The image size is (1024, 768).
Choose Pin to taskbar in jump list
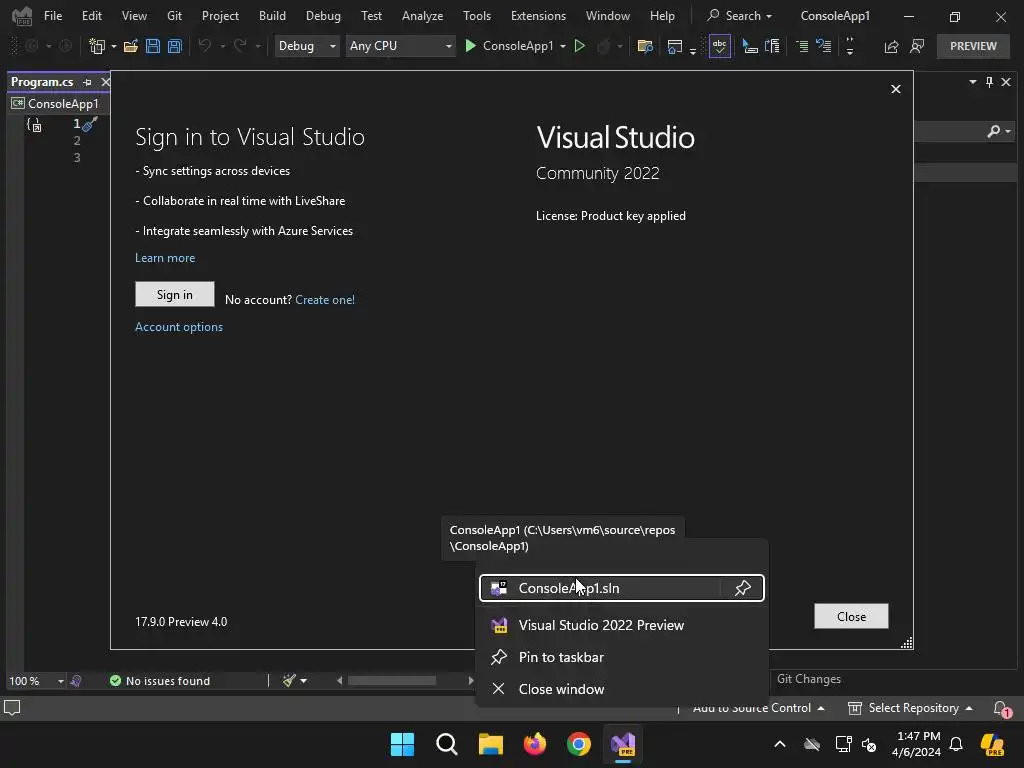[x=621, y=658]
